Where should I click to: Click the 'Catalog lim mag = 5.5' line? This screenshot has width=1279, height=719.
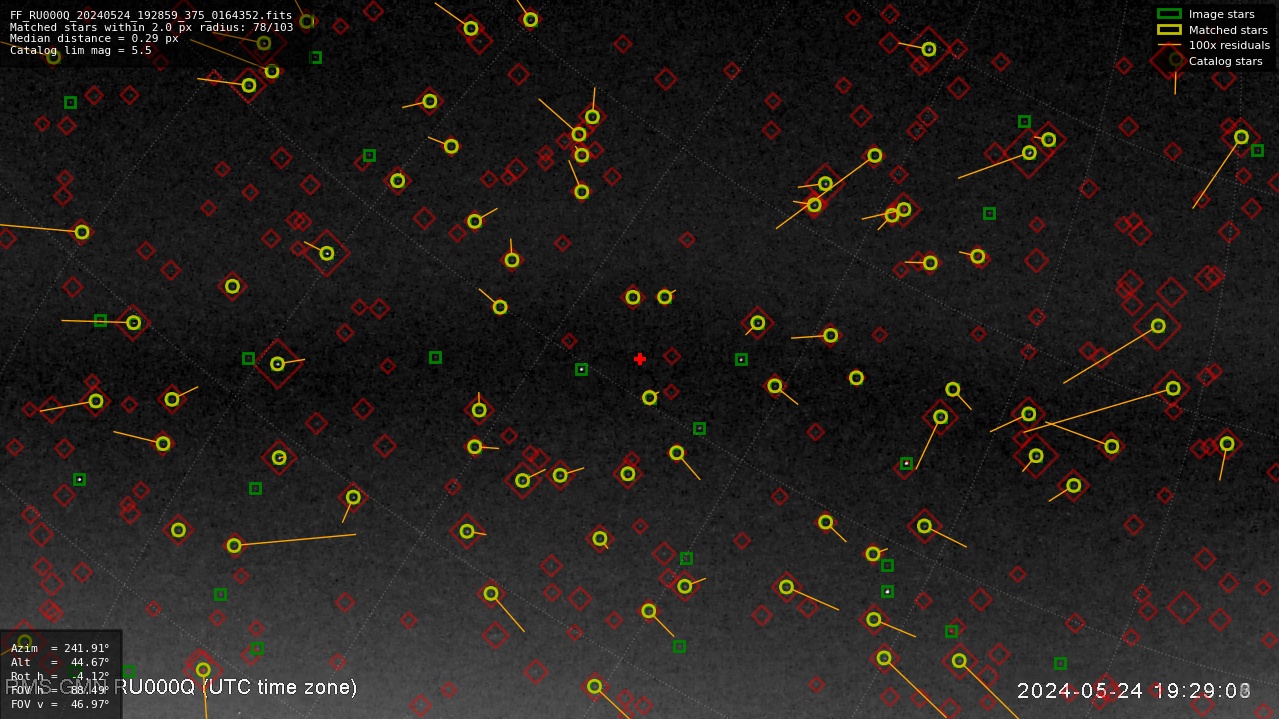81,50
